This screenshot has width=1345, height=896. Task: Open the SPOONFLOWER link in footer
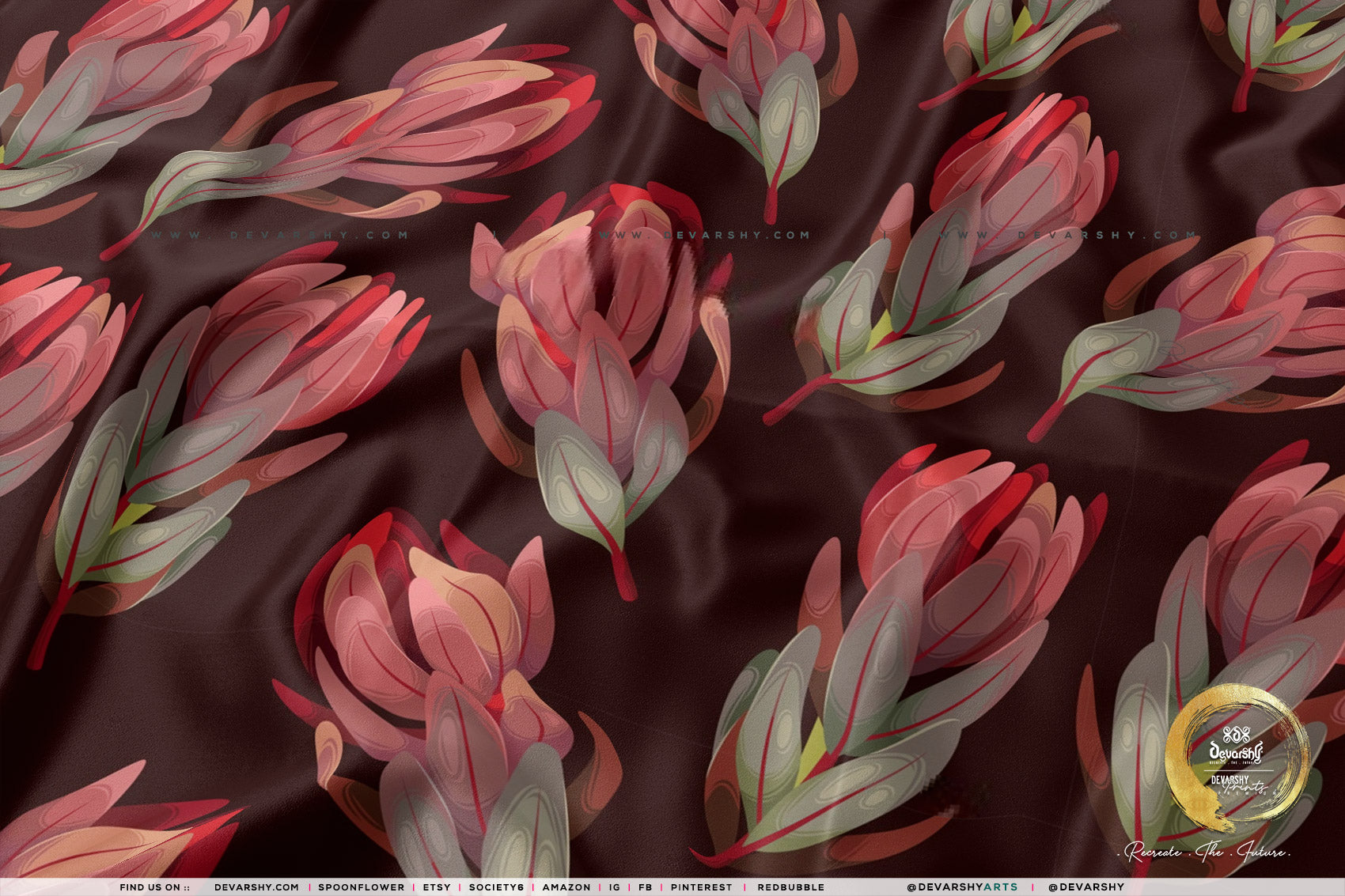[x=361, y=887]
